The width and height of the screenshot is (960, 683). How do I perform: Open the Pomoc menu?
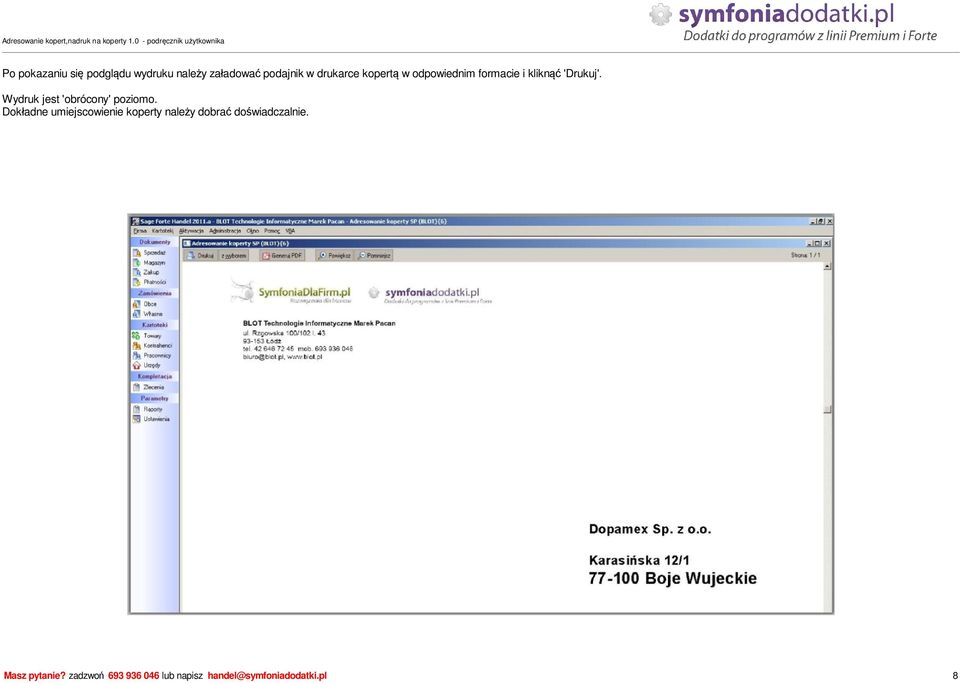click(x=272, y=231)
